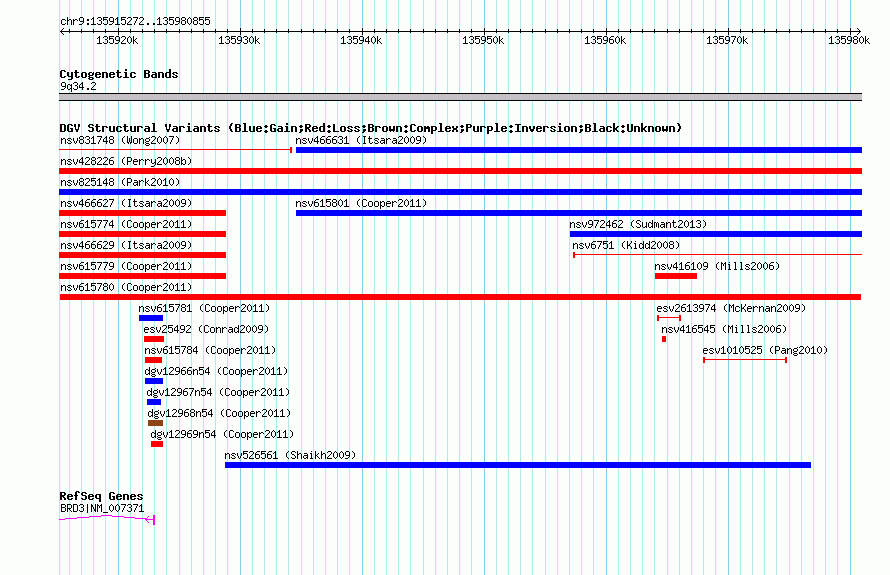Click the 135970k ruler tick label
The height and width of the screenshot is (575, 890).
727,40
